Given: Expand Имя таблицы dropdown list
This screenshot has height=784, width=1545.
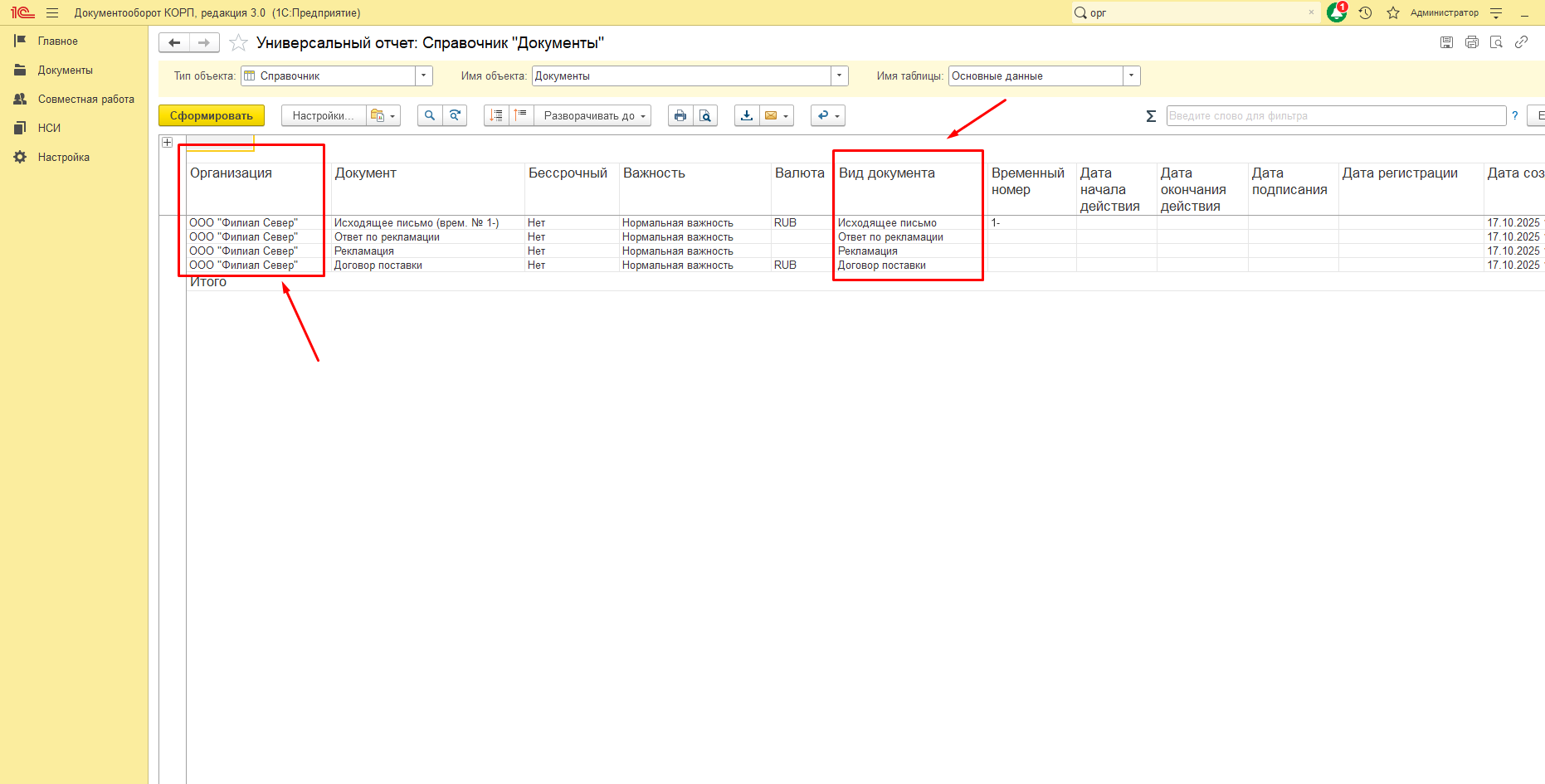Looking at the screenshot, I should [x=1132, y=75].
